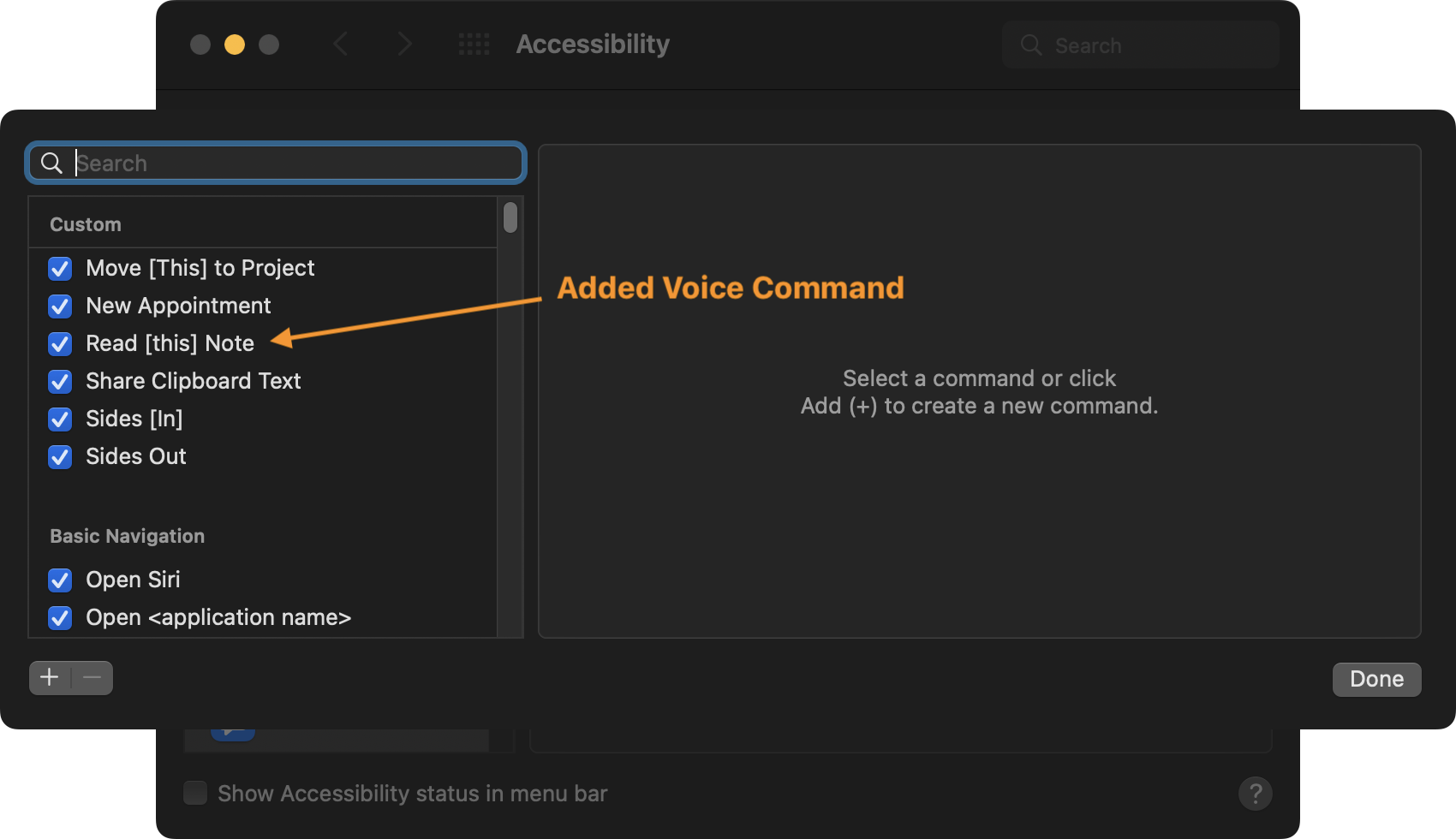Click the add (+) icon to create a command
Screen dimensions: 1456x839
[49, 677]
